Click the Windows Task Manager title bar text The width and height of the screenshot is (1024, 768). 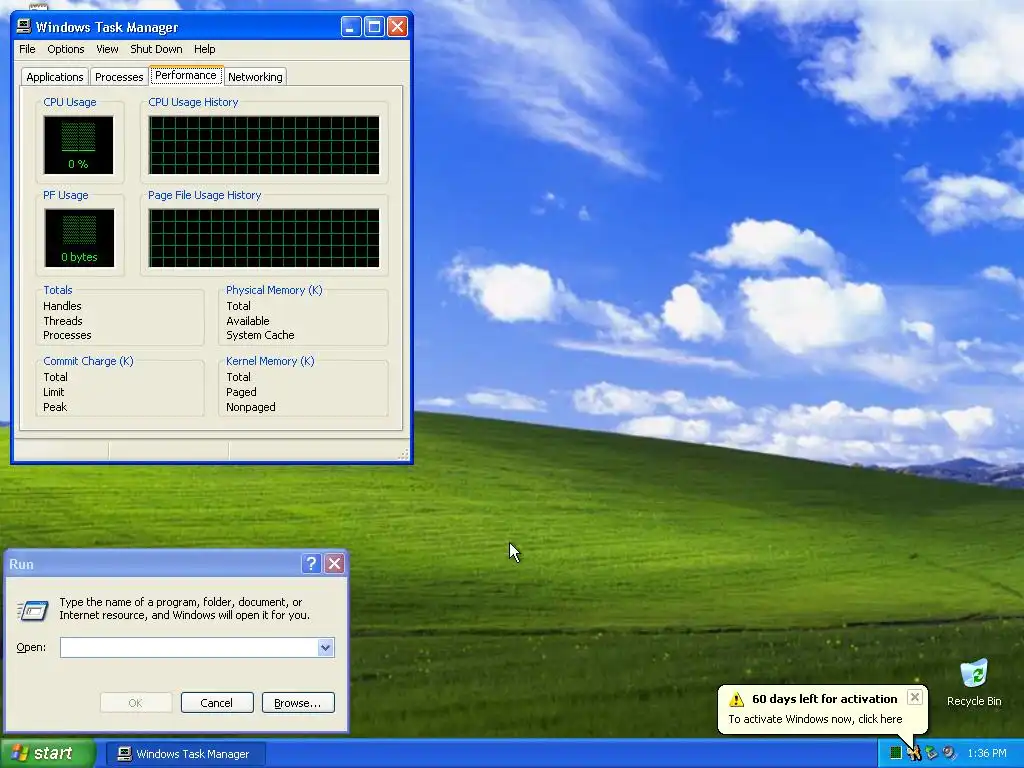tap(106, 27)
